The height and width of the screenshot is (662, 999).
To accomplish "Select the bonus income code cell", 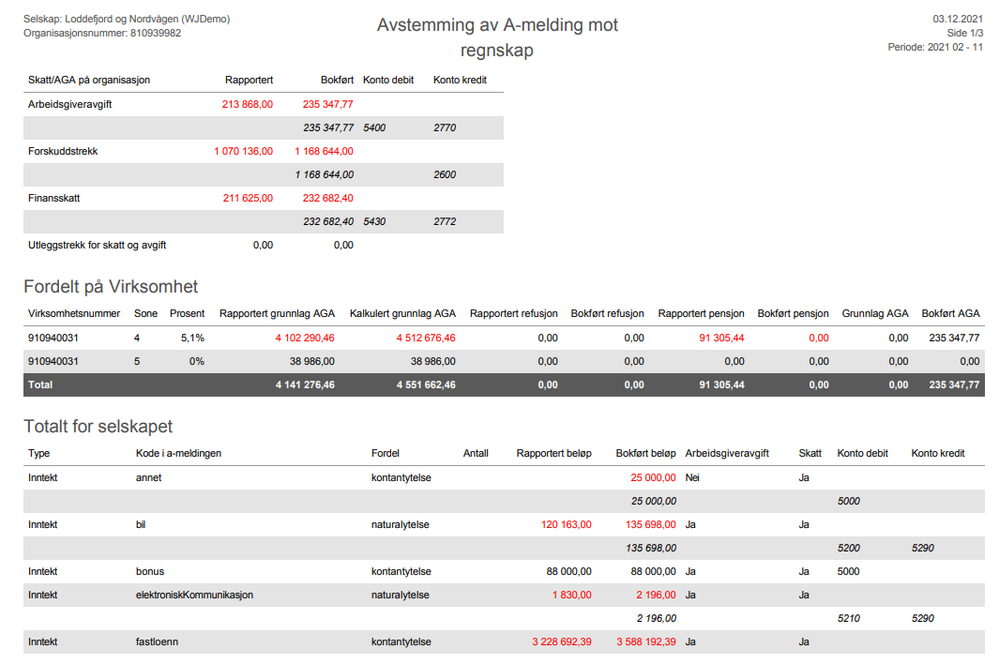I will point(150,572).
